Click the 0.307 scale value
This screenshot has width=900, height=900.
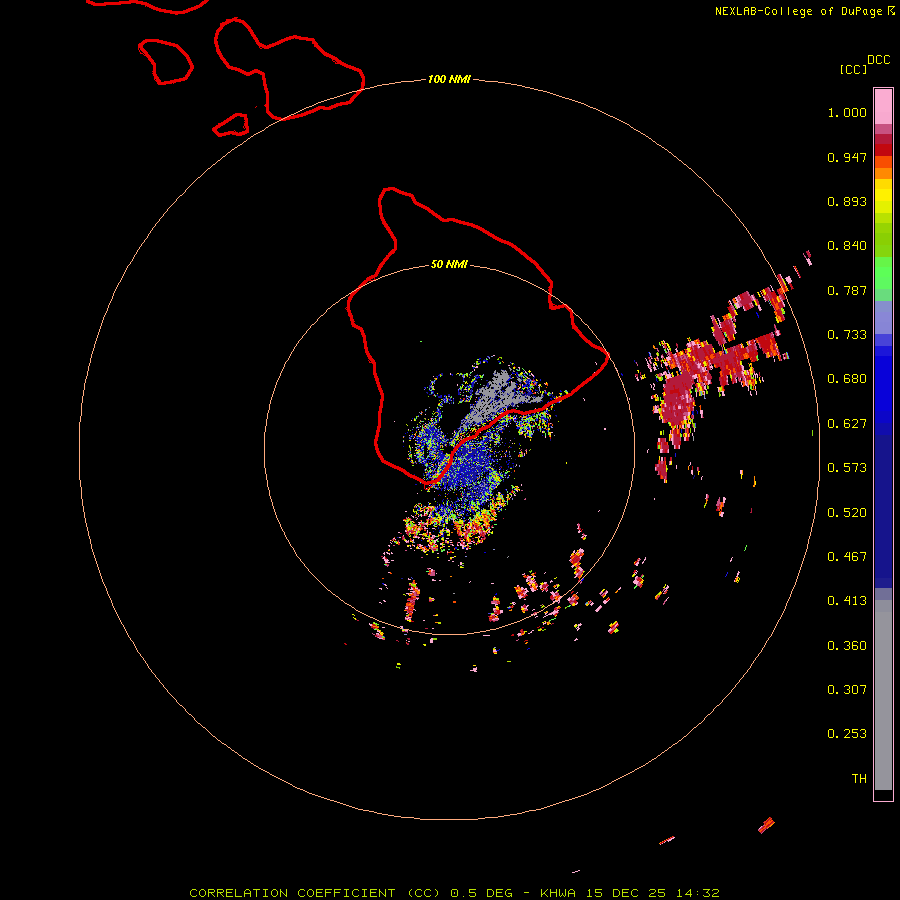[x=847, y=690]
